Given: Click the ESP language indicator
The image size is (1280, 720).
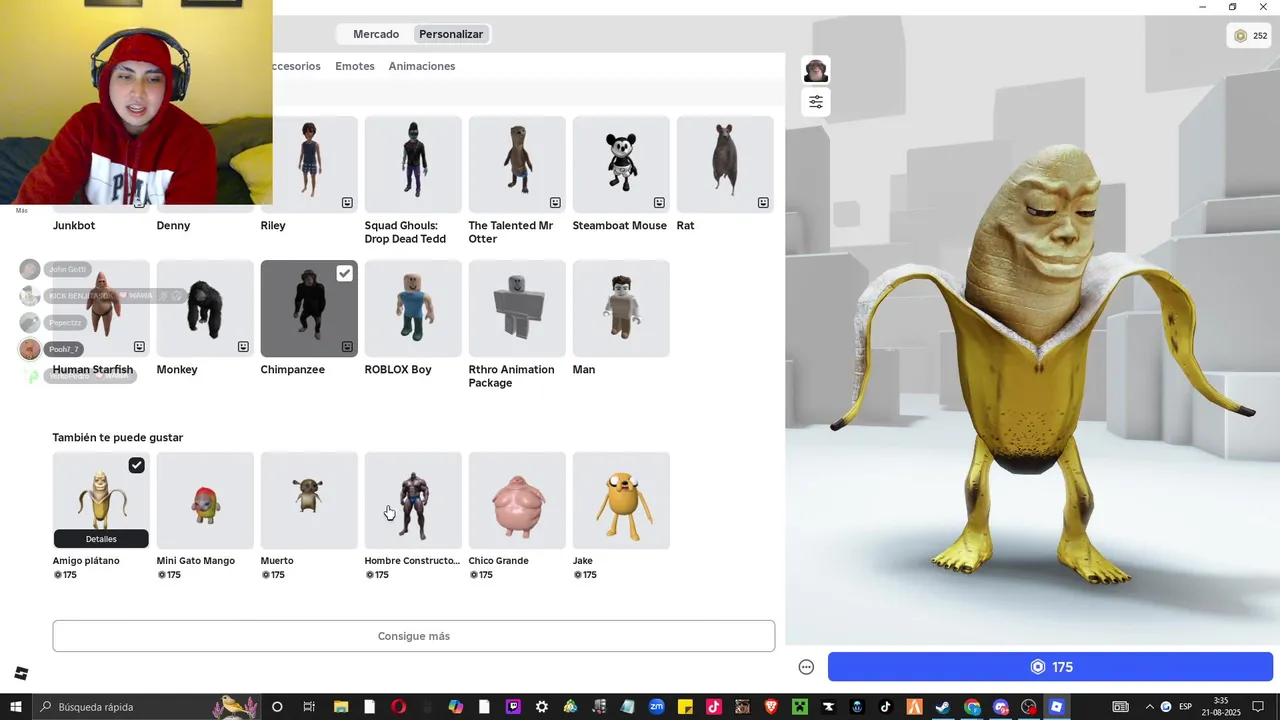Looking at the screenshot, I should pos(1185,707).
